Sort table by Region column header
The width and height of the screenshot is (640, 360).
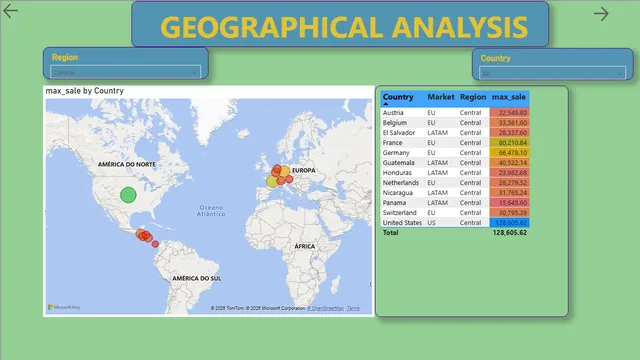[x=473, y=97]
